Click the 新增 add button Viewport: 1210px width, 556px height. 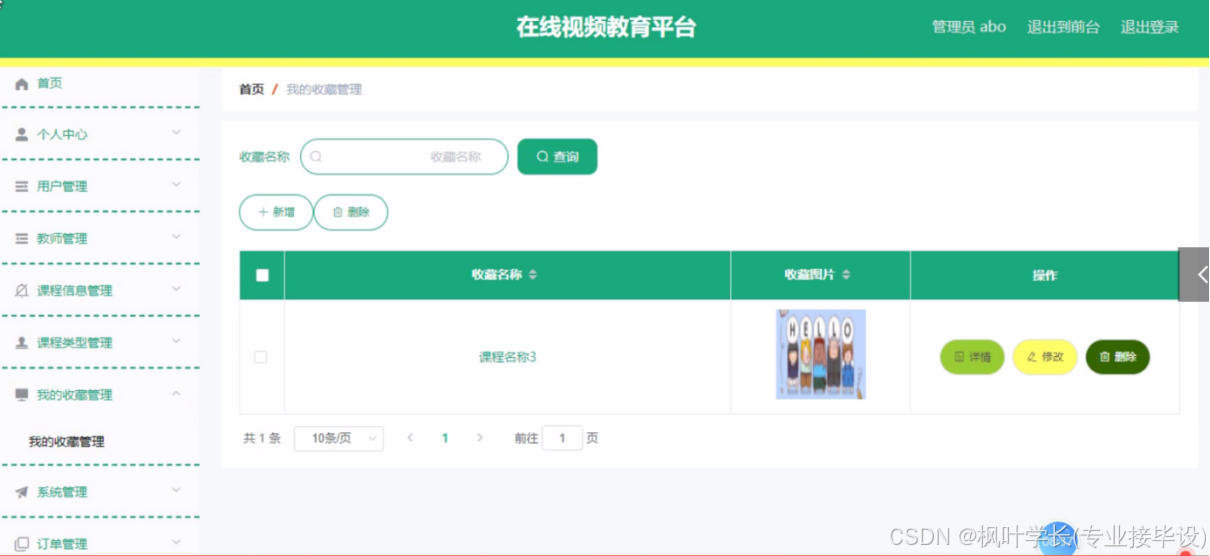276,212
